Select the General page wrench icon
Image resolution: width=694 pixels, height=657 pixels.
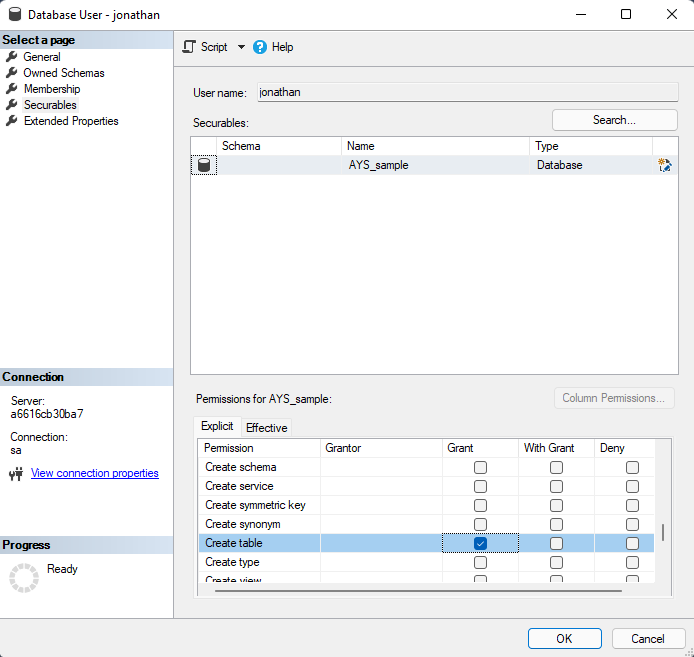(12, 57)
